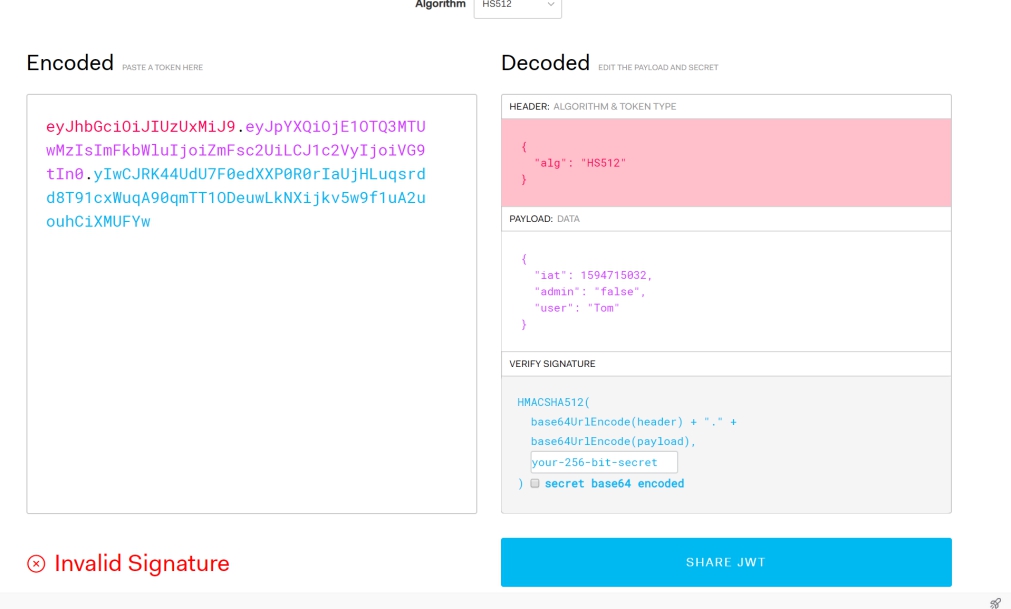This screenshot has height=609, width=1011.
Task: Click the Share JWT button
Action: click(x=726, y=562)
